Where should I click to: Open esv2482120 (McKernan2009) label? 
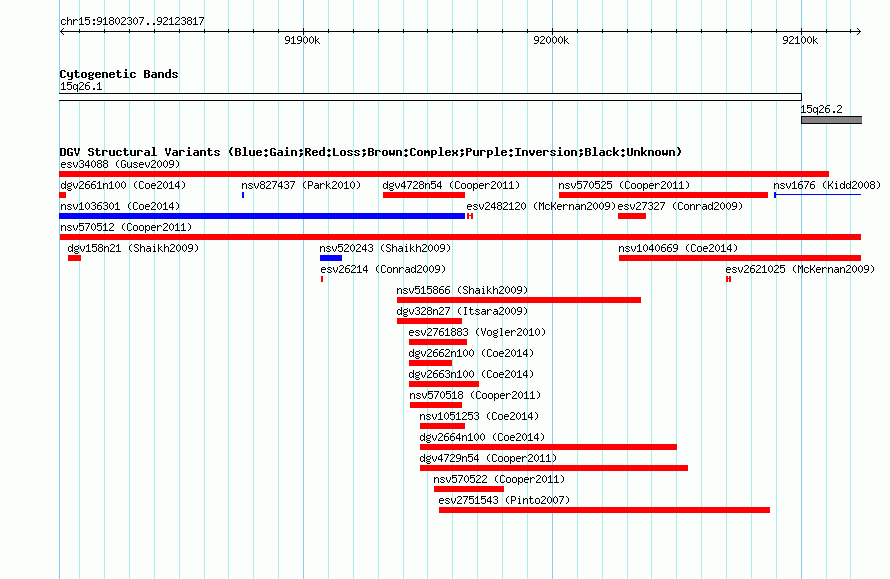pyautogui.click(x=541, y=206)
